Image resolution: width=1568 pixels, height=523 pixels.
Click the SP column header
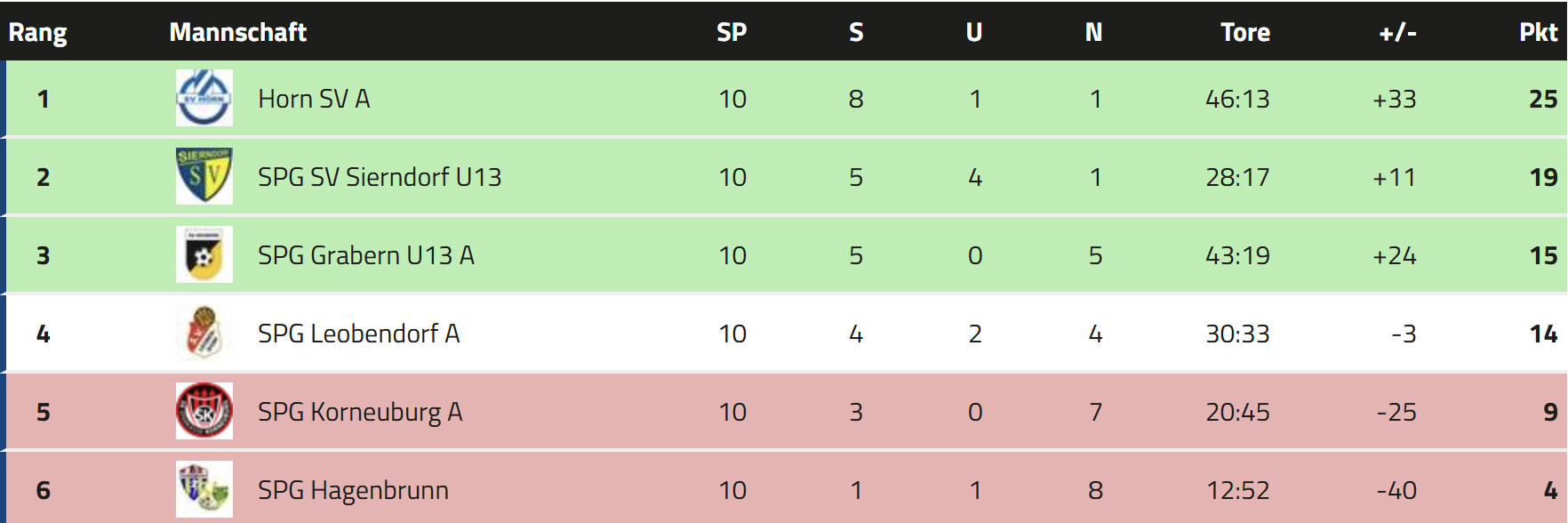tap(732, 33)
